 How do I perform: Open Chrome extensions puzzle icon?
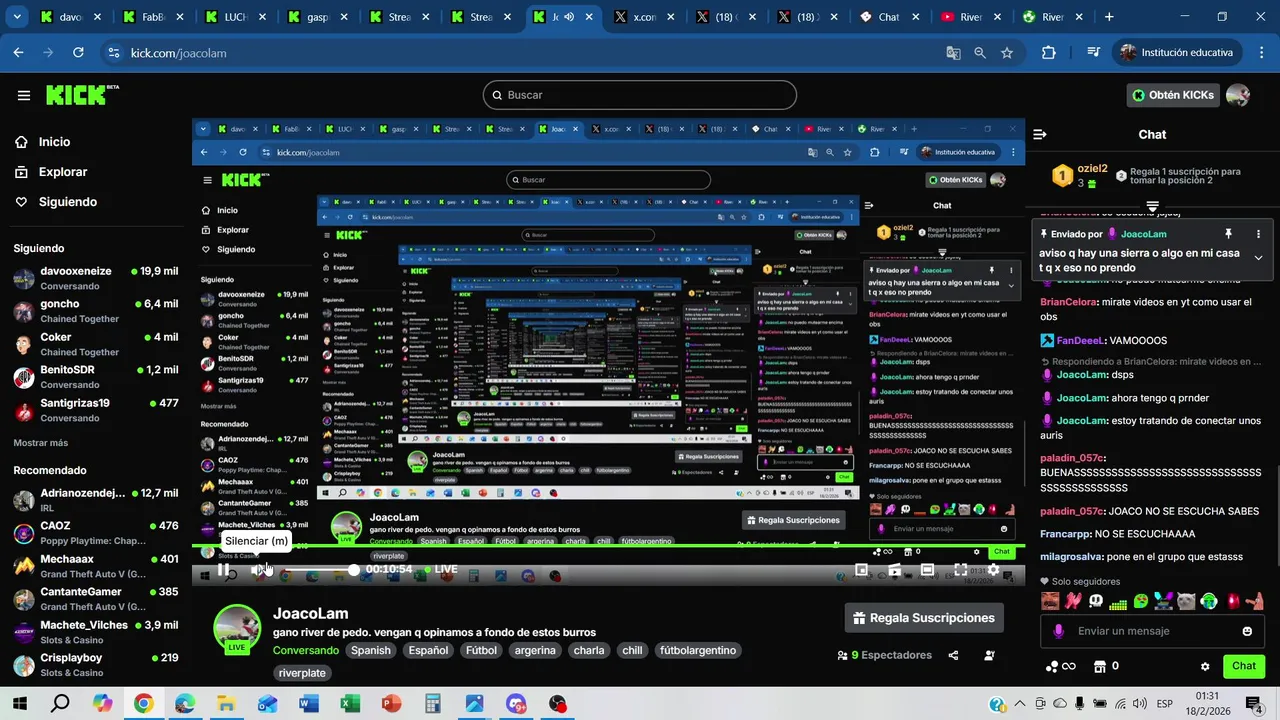pyautogui.click(x=1048, y=53)
